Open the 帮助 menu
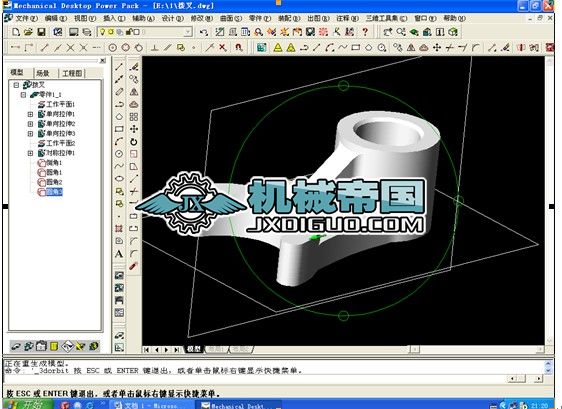562x409 pixels. (x=454, y=18)
